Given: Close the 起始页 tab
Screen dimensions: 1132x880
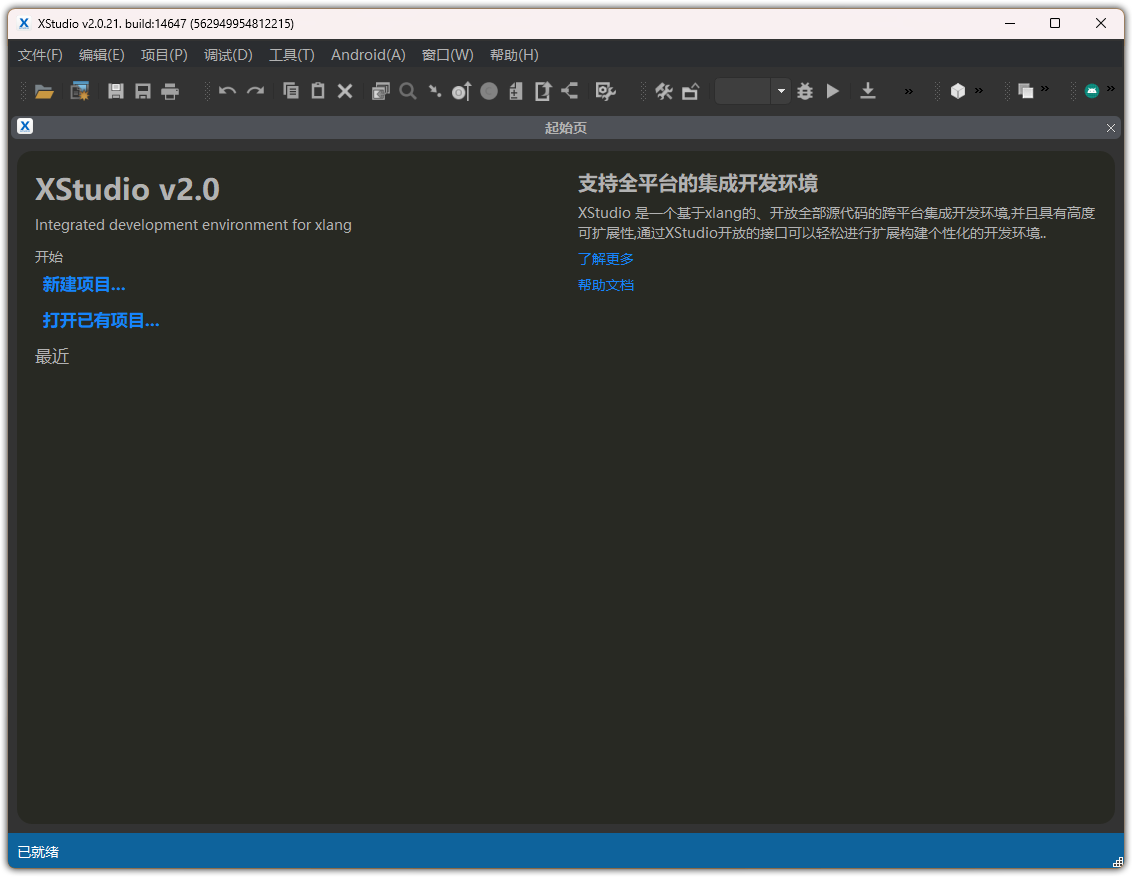Looking at the screenshot, I should pyautogui.click(x=1110, y=128).
